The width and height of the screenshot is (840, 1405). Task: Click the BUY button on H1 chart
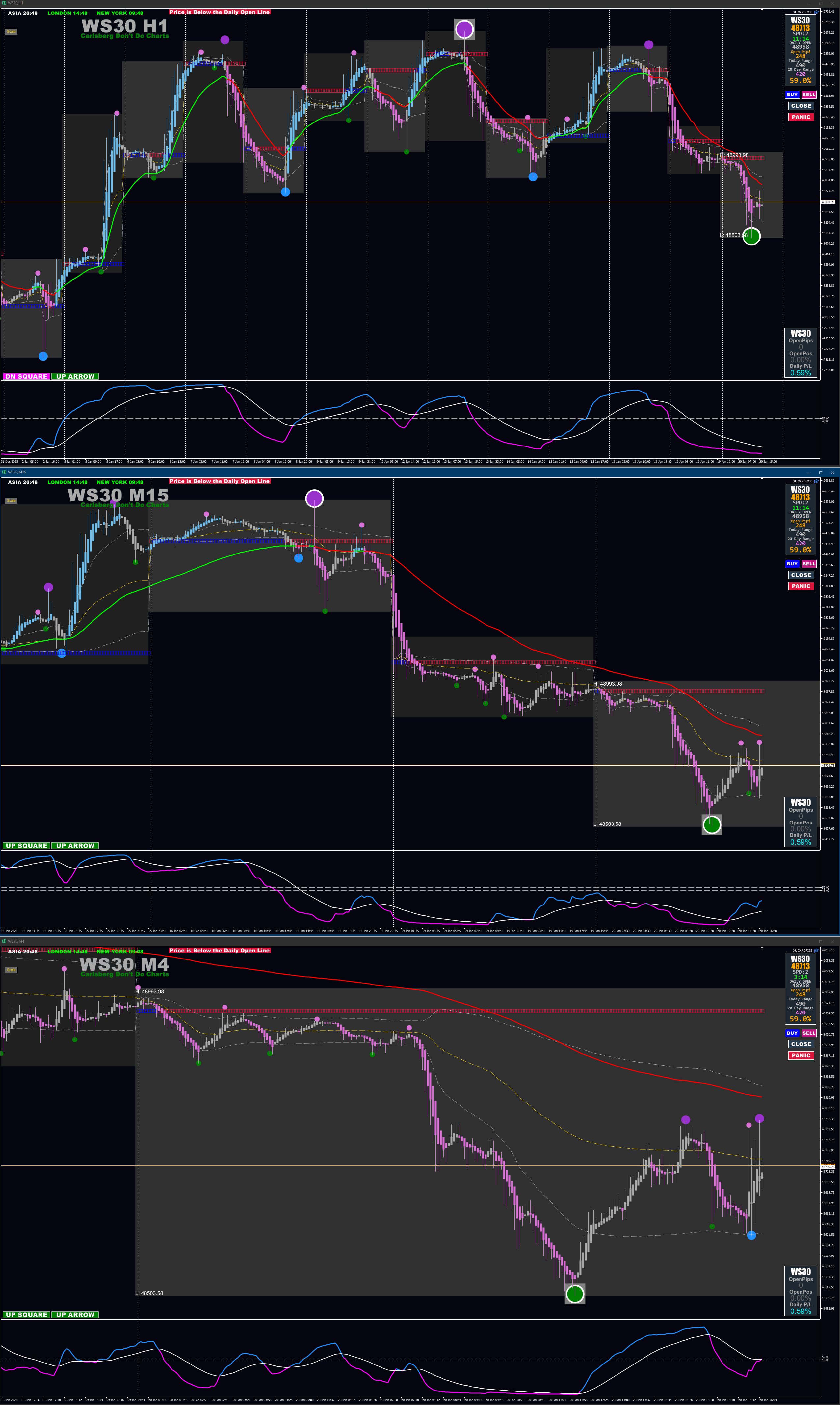[x=792, y=95]
